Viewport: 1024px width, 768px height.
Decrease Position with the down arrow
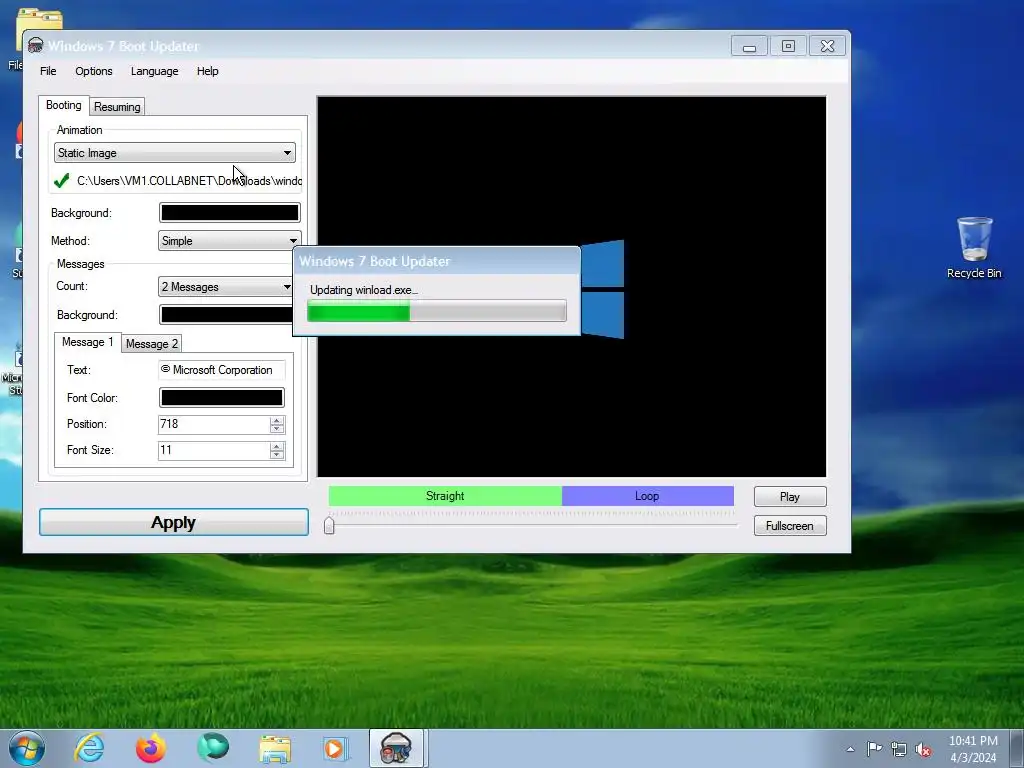(x=277, y=428)
